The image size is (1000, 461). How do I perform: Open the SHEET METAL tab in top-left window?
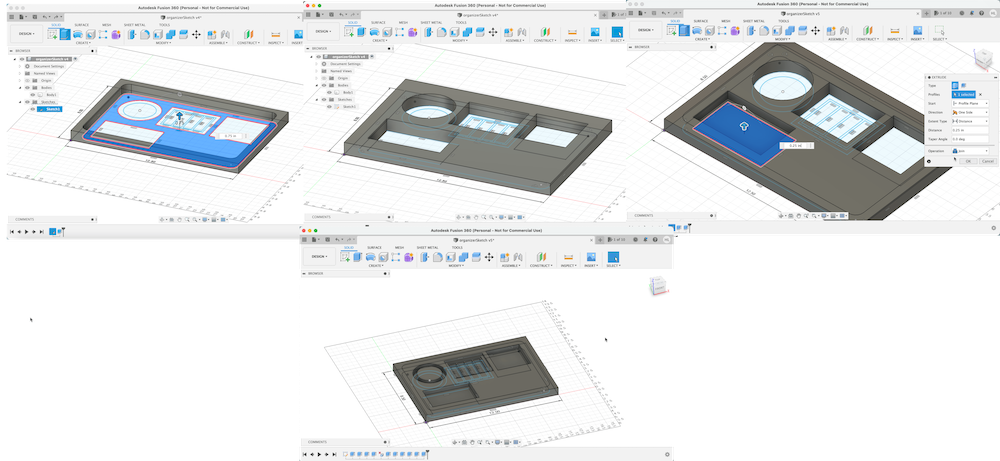(x=135, y=24)
